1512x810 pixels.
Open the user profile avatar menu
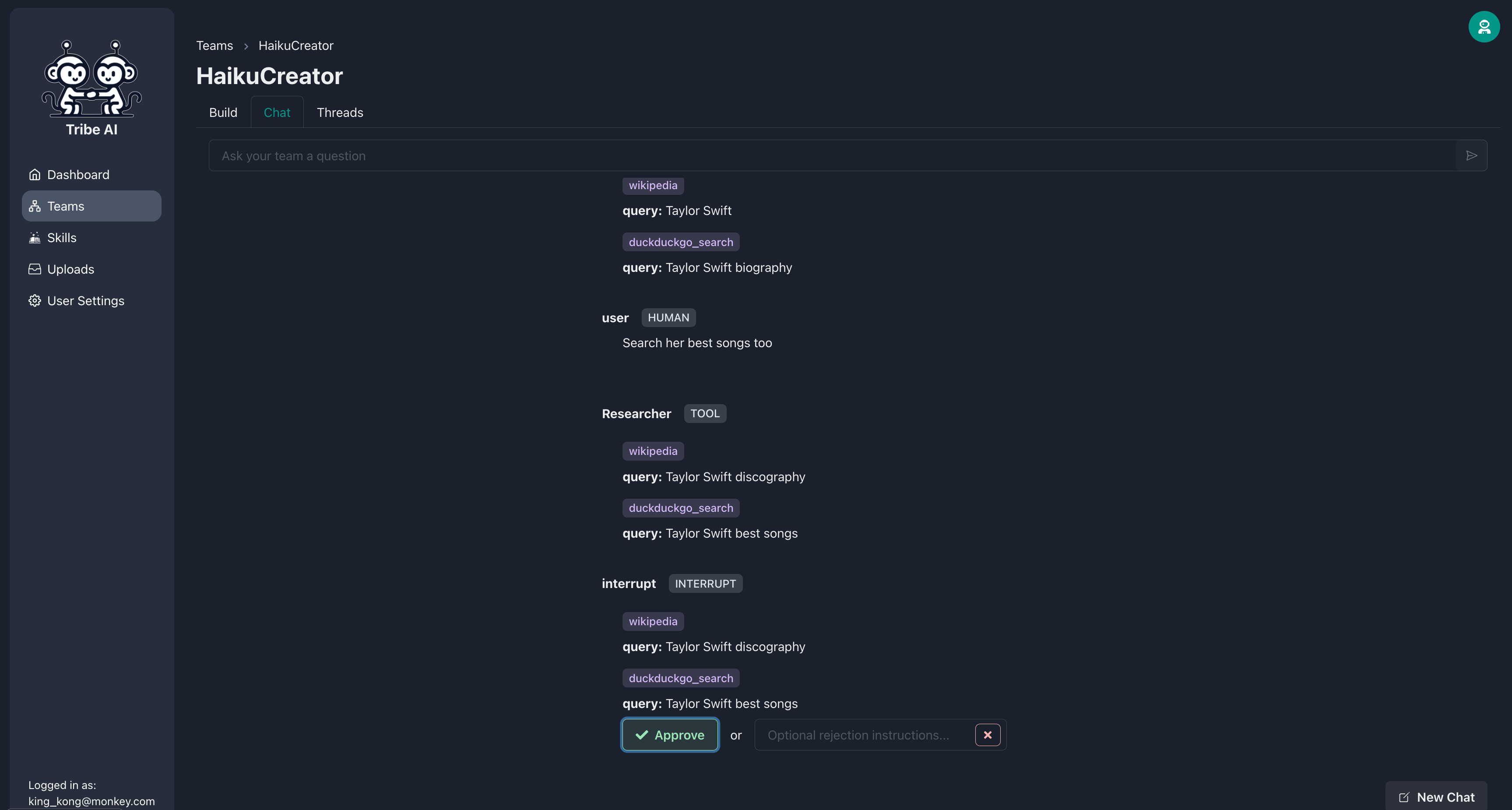(x=1483, y=27)
